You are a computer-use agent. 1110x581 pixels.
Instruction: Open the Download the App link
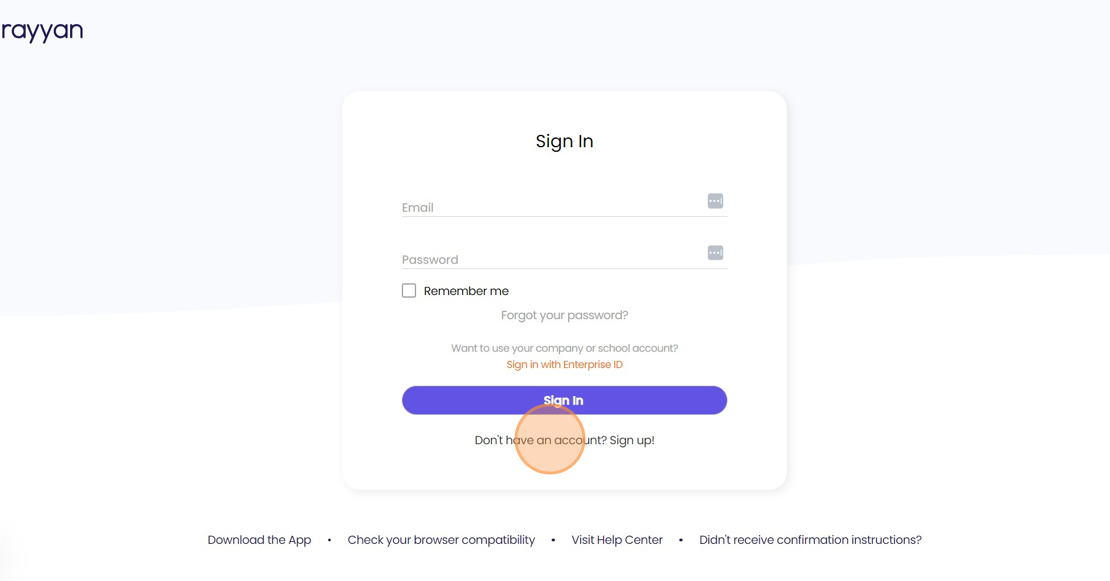(259, 539)
